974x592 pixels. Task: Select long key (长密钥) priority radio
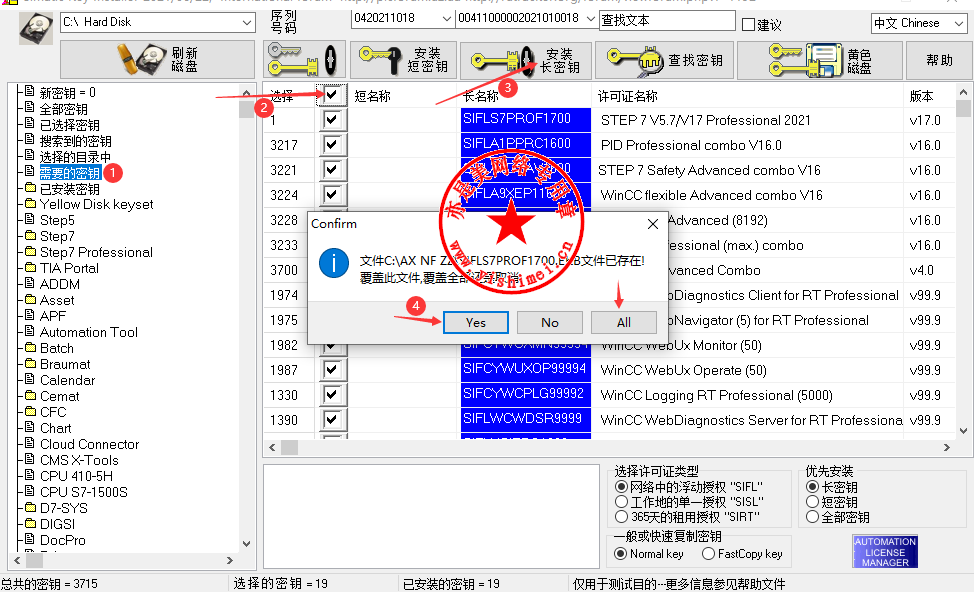point(812,486)
